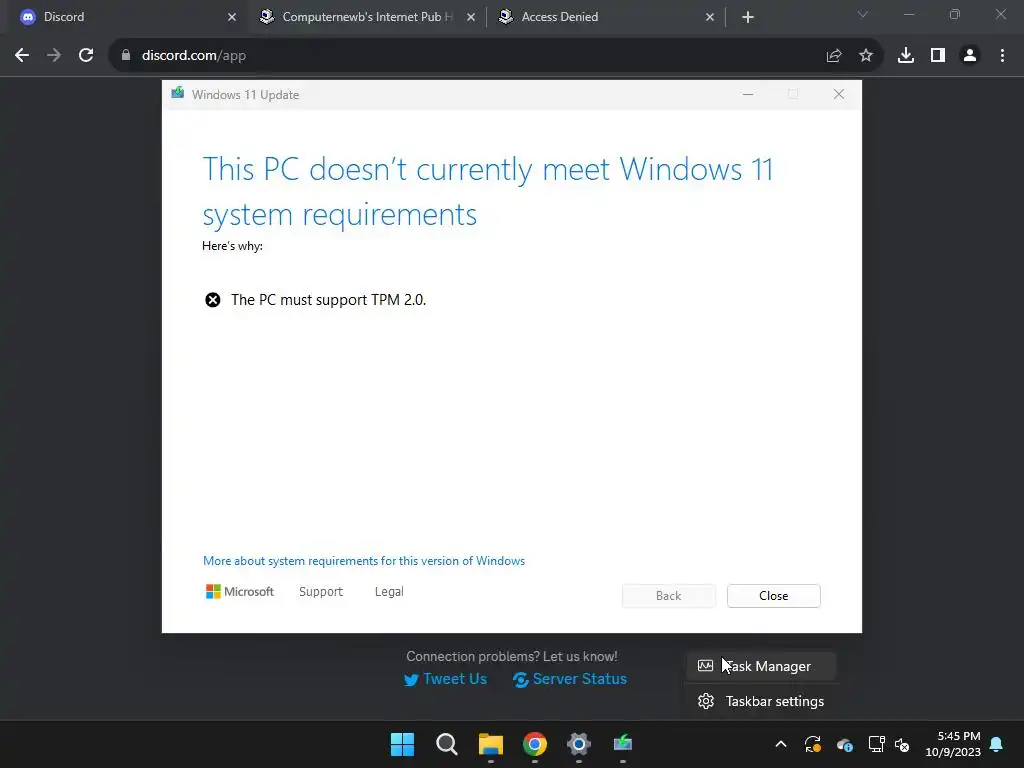Close the Discord tab
This screenshot has width=1024, height=768.
click(232, 17)
